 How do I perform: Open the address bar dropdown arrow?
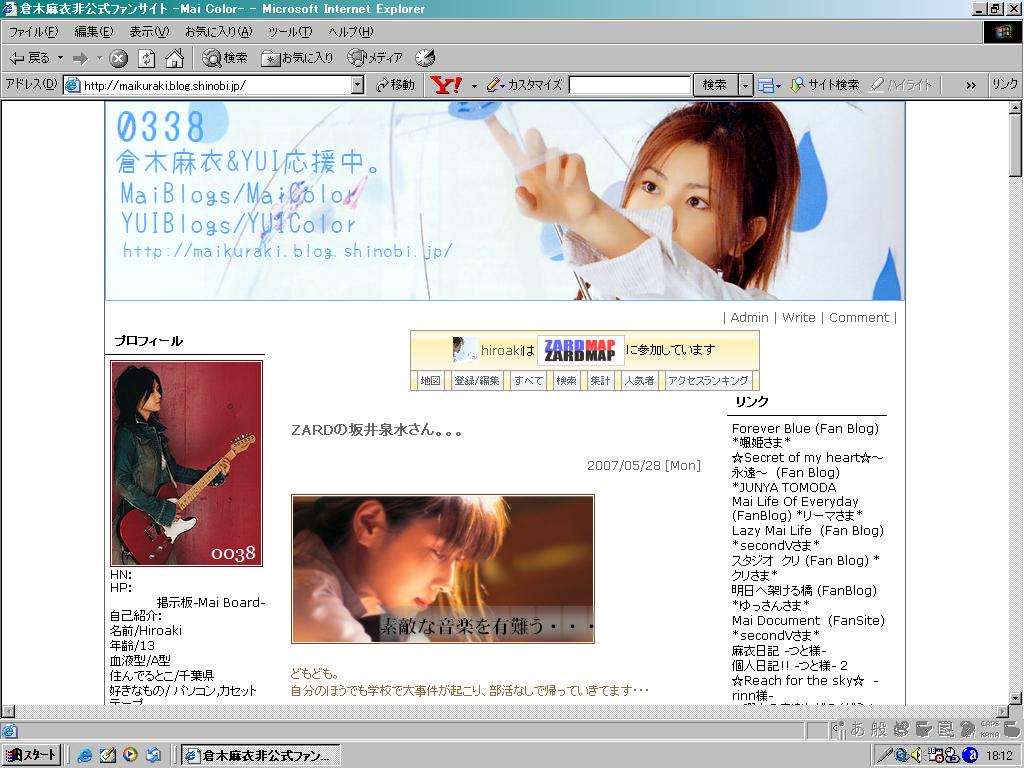(357, 85)
